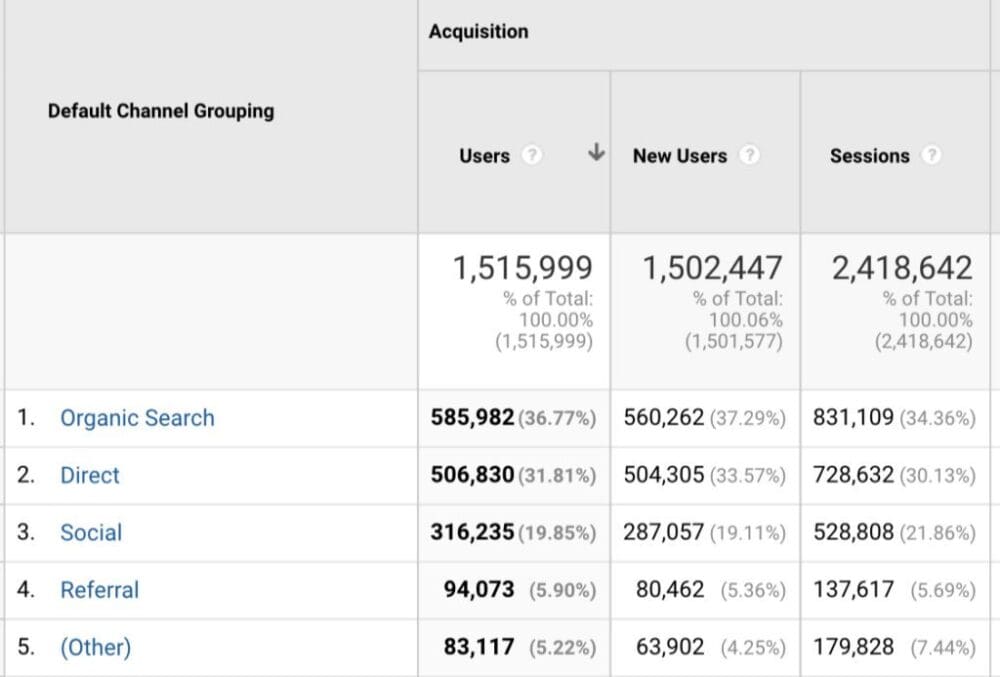Click Direct users value 506,830
This screenshot has width=1000, height=677.
[x=473, y=475]
